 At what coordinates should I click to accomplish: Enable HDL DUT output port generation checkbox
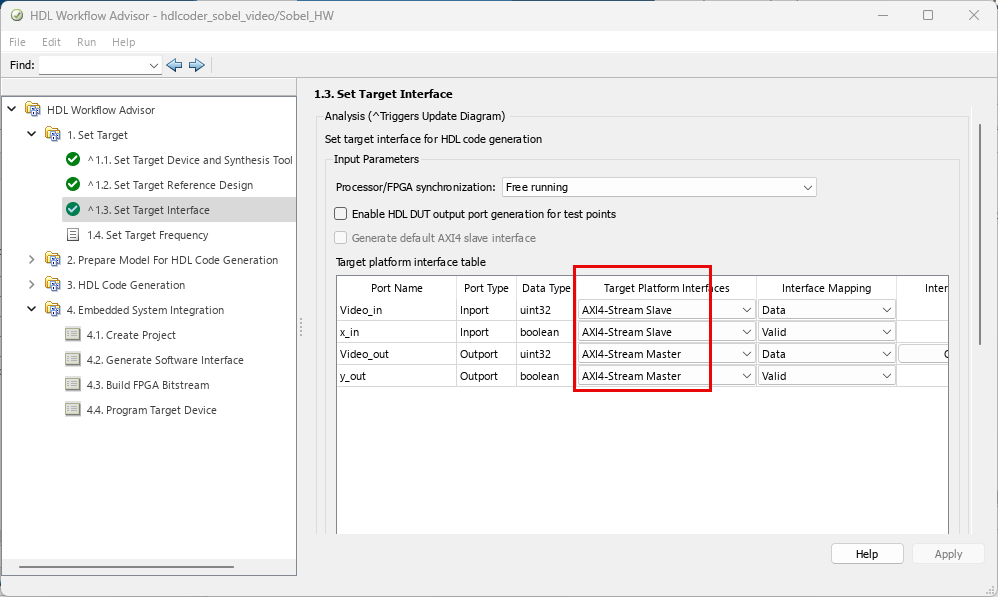coord(341,214)
